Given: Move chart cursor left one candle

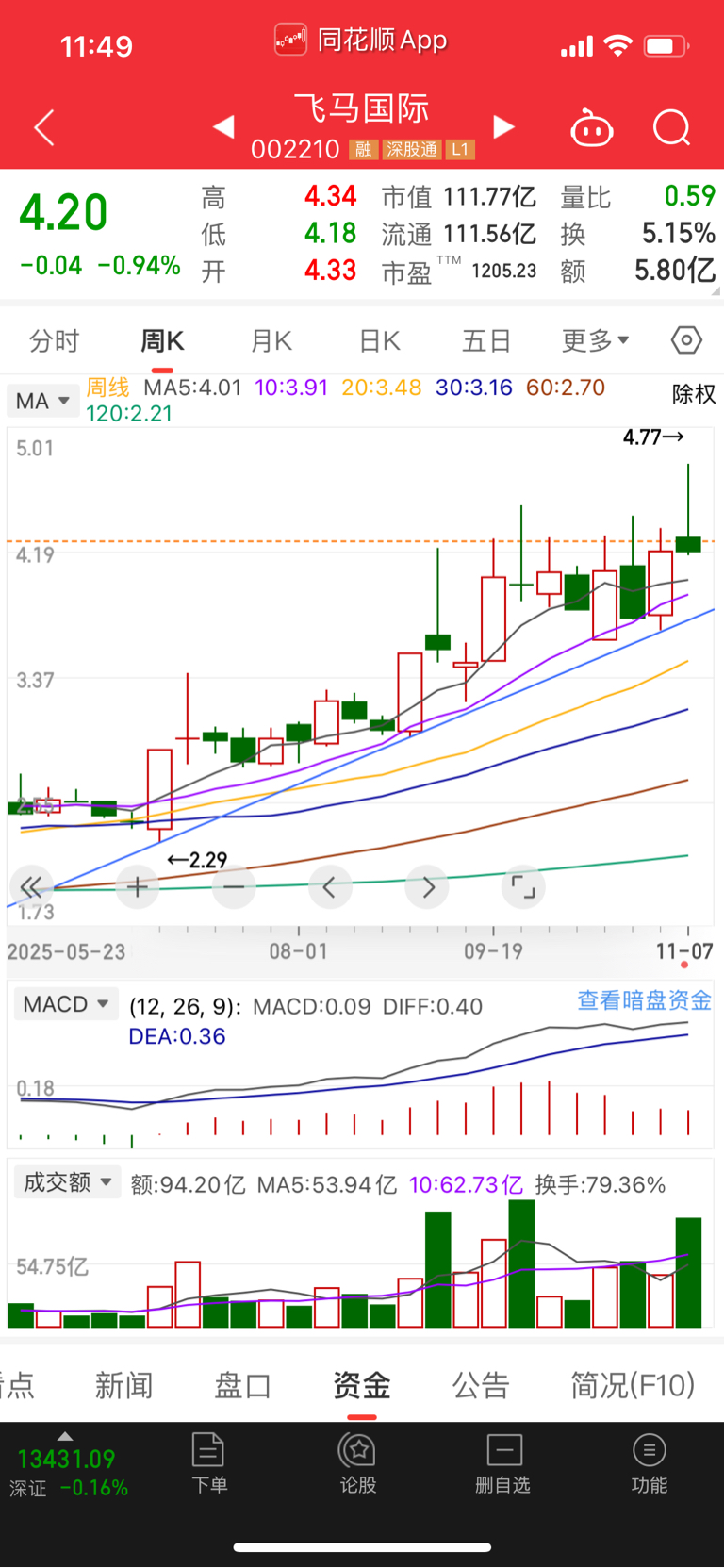Looking at the screenshot, I should point(330,887).
